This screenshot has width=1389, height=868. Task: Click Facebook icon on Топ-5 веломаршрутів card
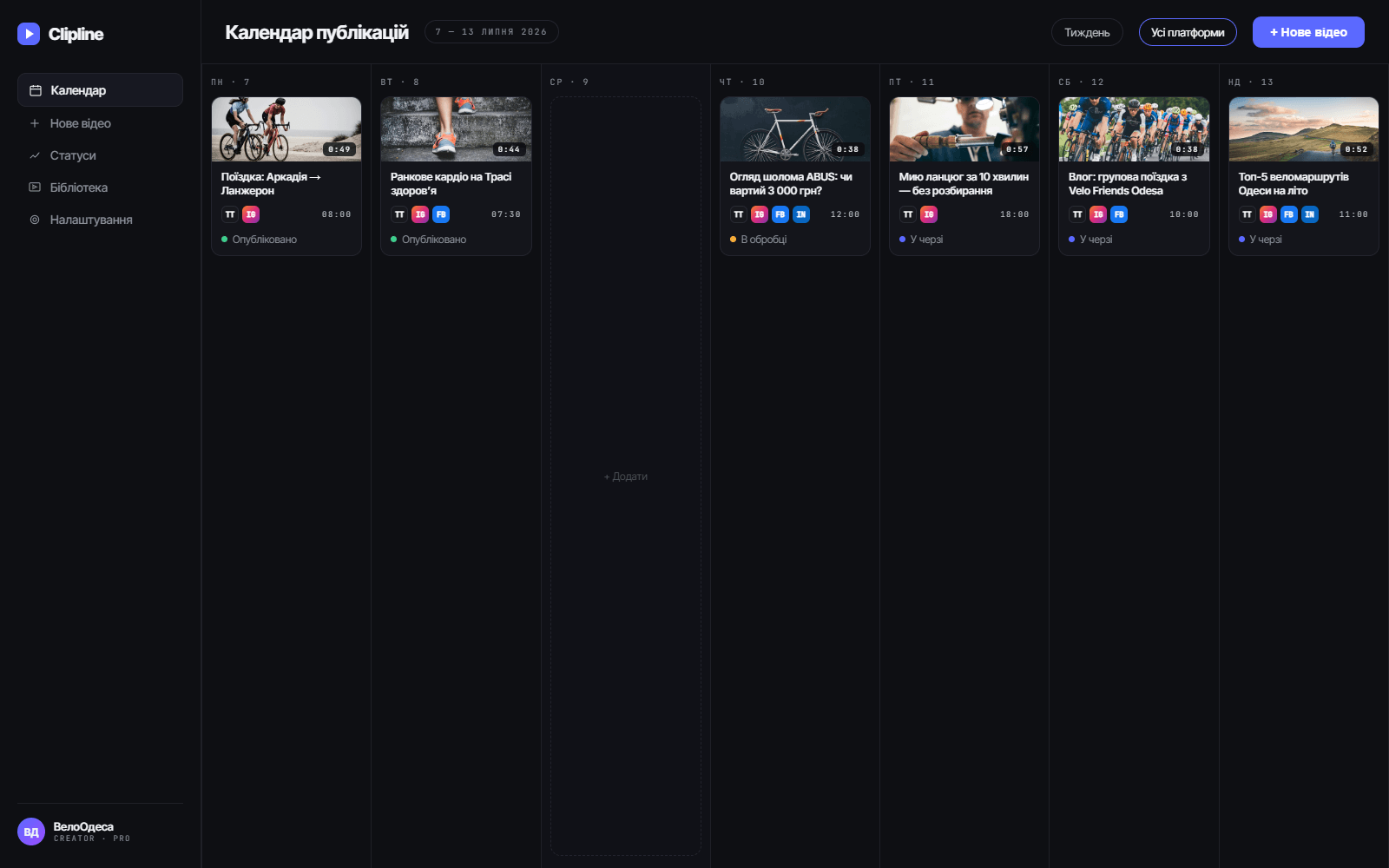point(1289,214)
